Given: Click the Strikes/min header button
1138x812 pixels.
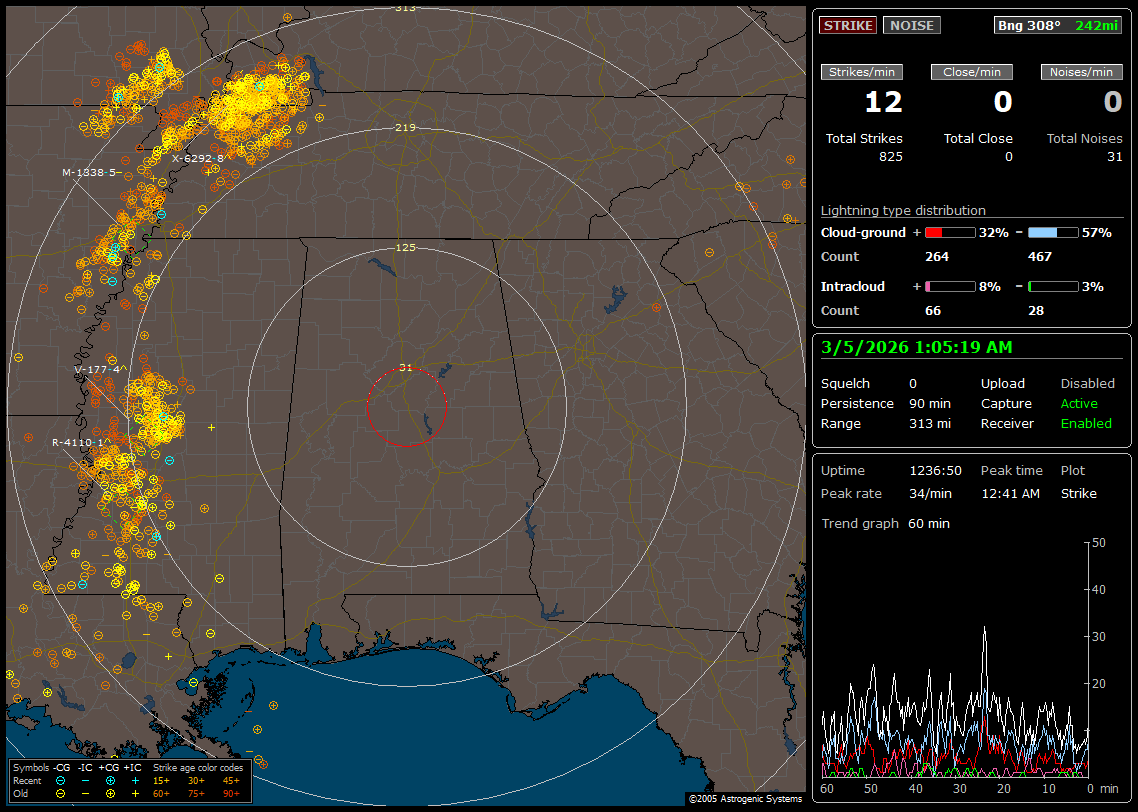Looking at the screenshot, I should click(862, 72).
